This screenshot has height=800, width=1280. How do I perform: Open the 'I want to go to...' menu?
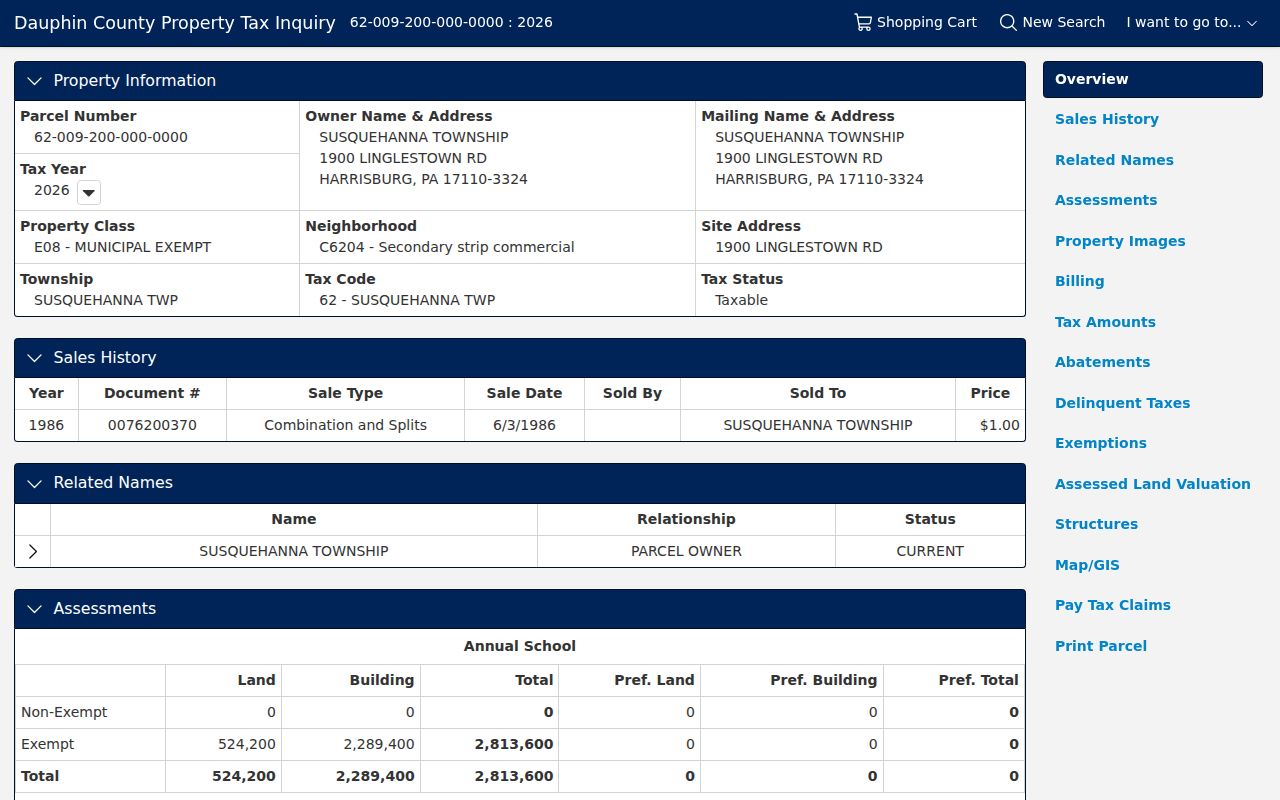[1191, 22]
